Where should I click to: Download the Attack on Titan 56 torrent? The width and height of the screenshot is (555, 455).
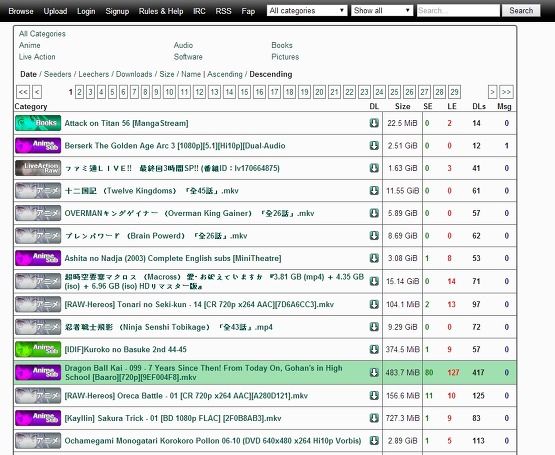coord(374,123)
